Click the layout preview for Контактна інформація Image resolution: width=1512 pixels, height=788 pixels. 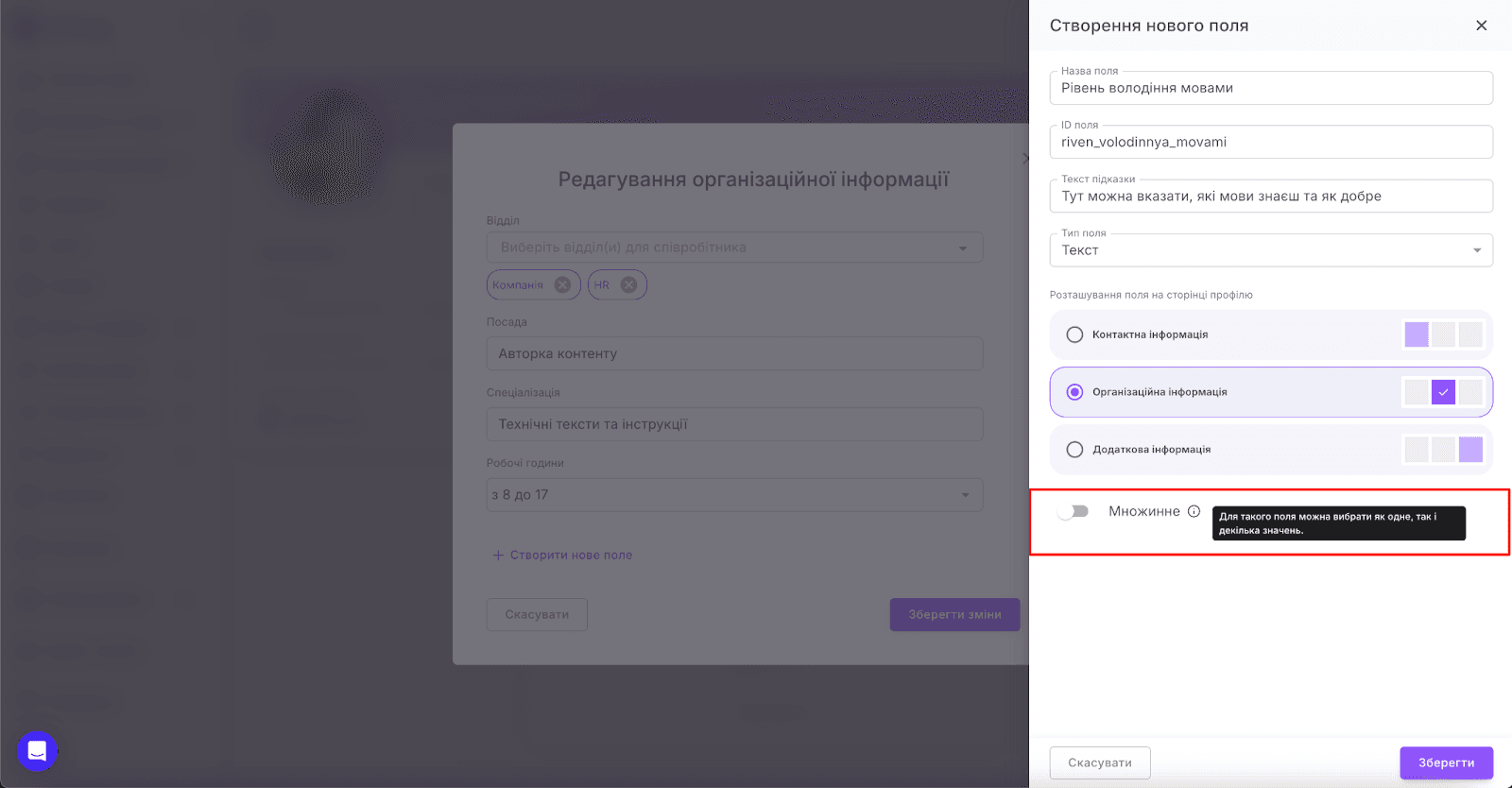click(x=1443, y=334)
